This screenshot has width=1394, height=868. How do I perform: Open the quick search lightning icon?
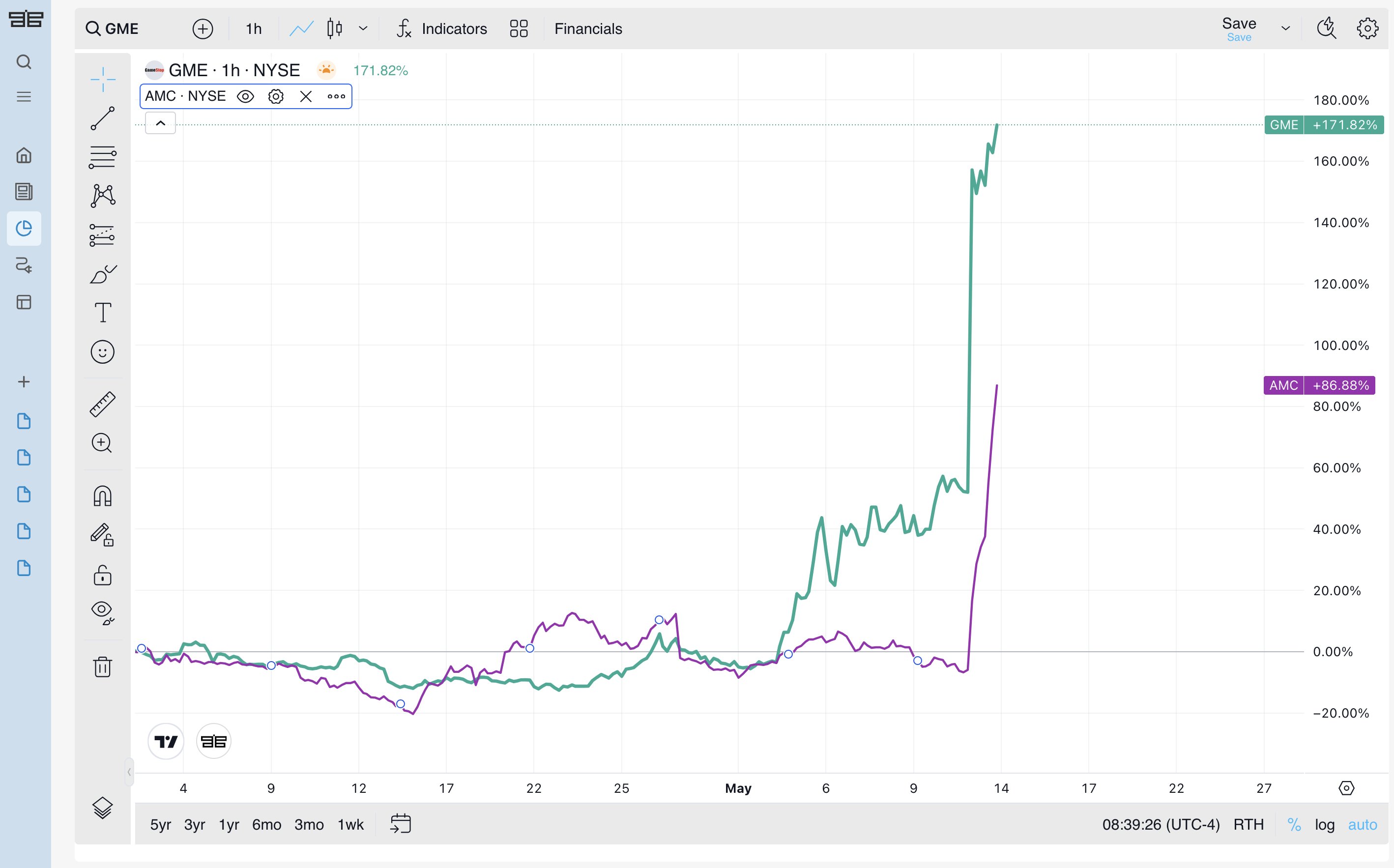pos(1326,28)
